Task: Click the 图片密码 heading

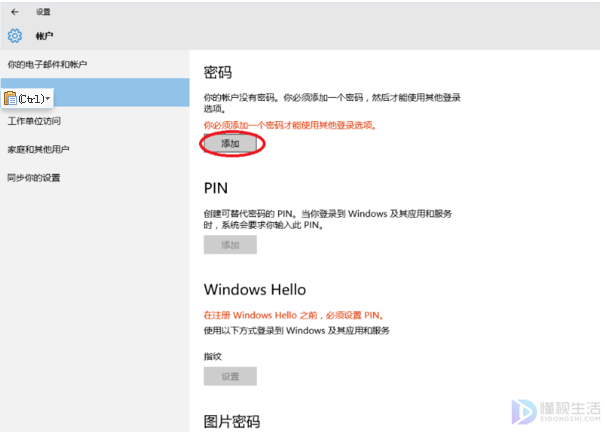Action: click(x=232, y=422)
